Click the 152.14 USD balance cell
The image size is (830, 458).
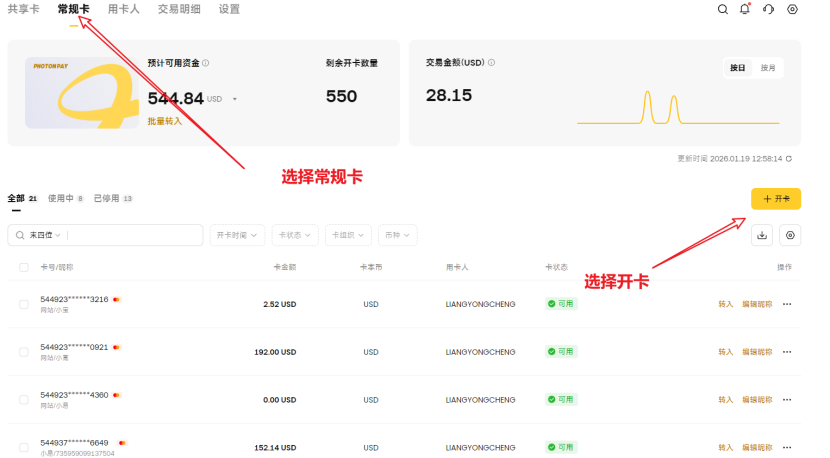coord(275,447)
